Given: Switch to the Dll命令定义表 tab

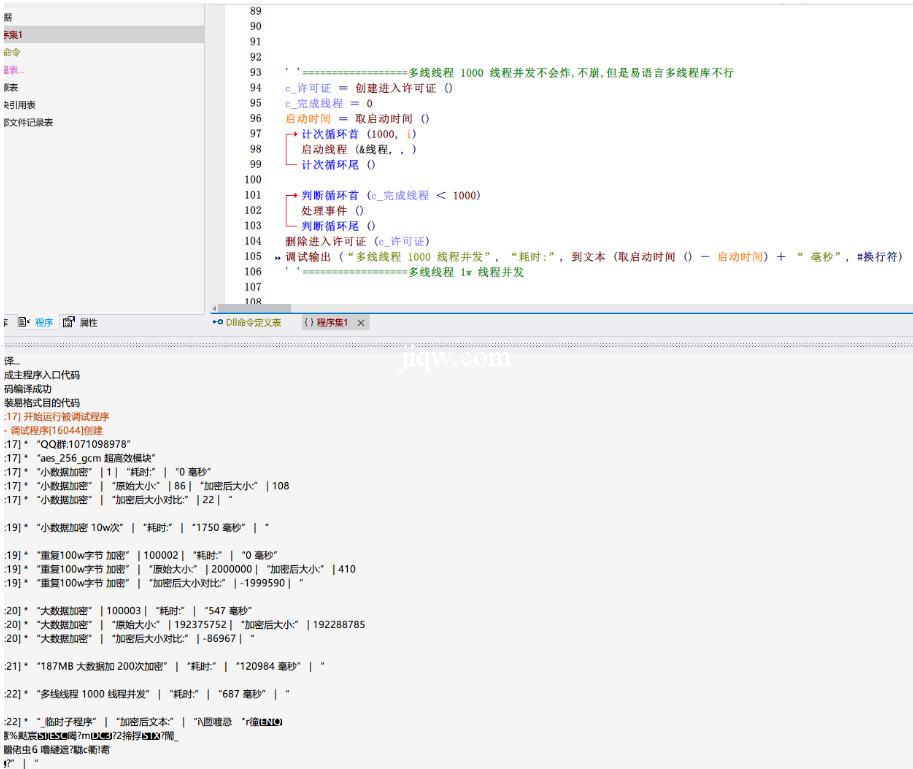Looking at the screenshot, I should tap(252, 323).
